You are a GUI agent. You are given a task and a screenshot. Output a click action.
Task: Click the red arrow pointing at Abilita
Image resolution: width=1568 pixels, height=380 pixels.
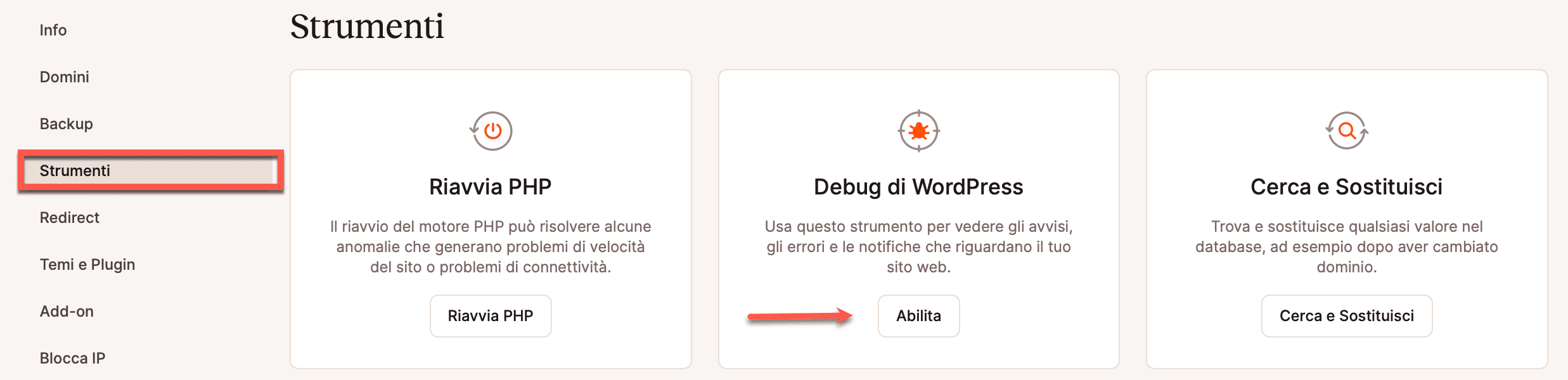click(799, 315)
